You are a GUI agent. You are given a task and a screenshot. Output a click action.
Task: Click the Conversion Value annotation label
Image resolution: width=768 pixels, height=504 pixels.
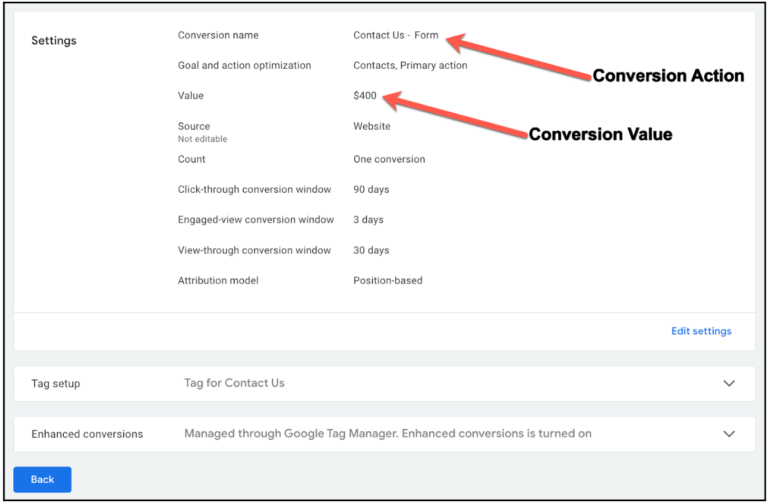600,134
